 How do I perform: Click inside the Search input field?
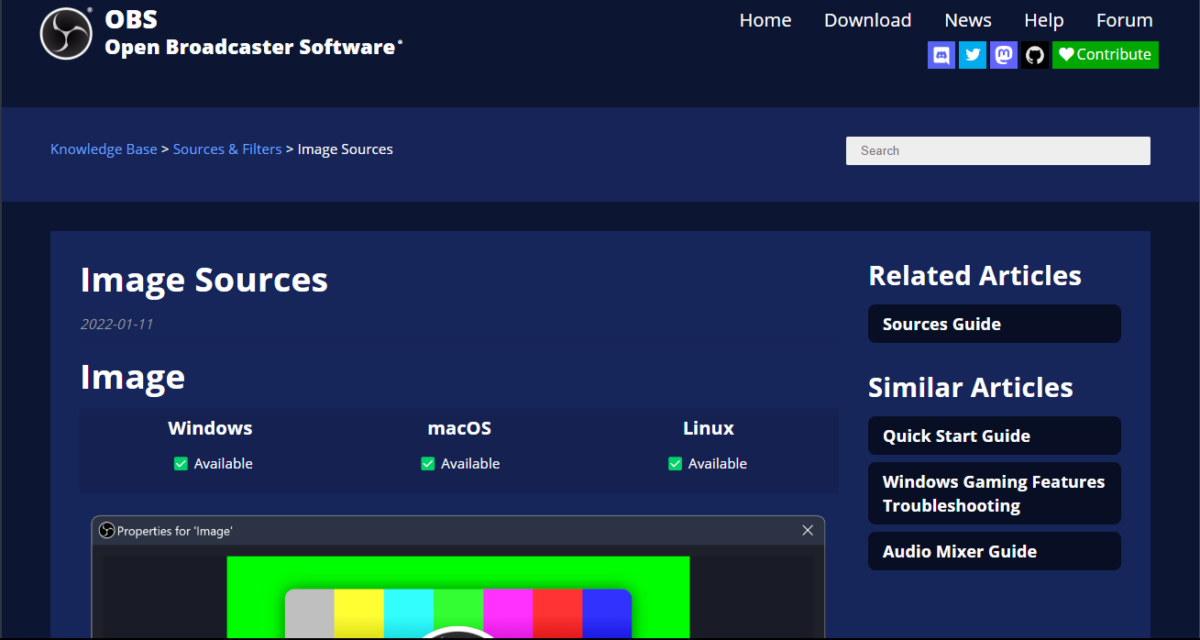tap(998, 150)
